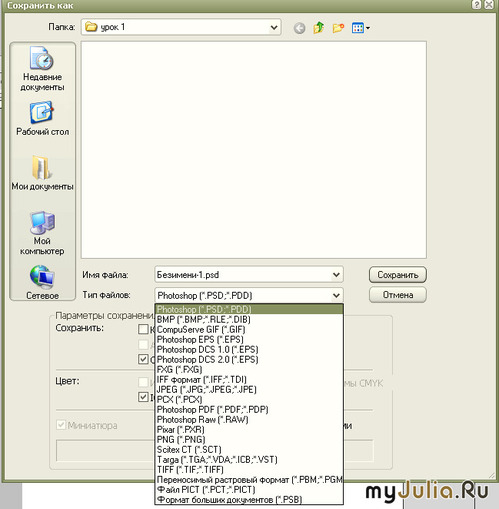This screenshot has width=499, height=509.
Task: Choose Photoshop PDF (*.PDF;*.PDP) format
Action: [x=249, y=409]
